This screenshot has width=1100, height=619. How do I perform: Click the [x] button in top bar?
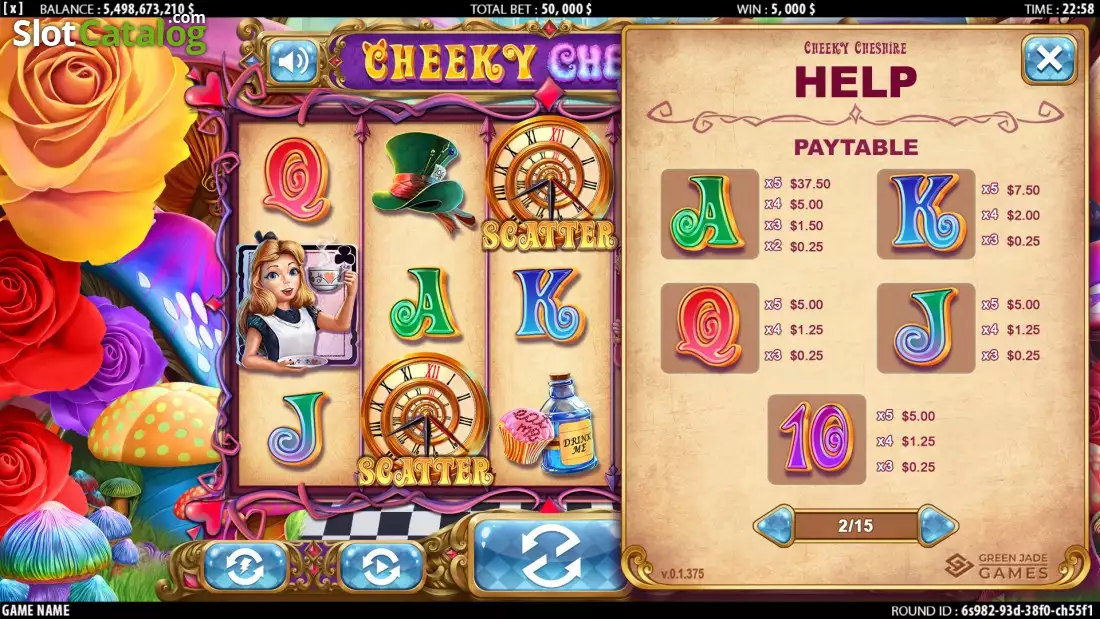pos(13,8)
